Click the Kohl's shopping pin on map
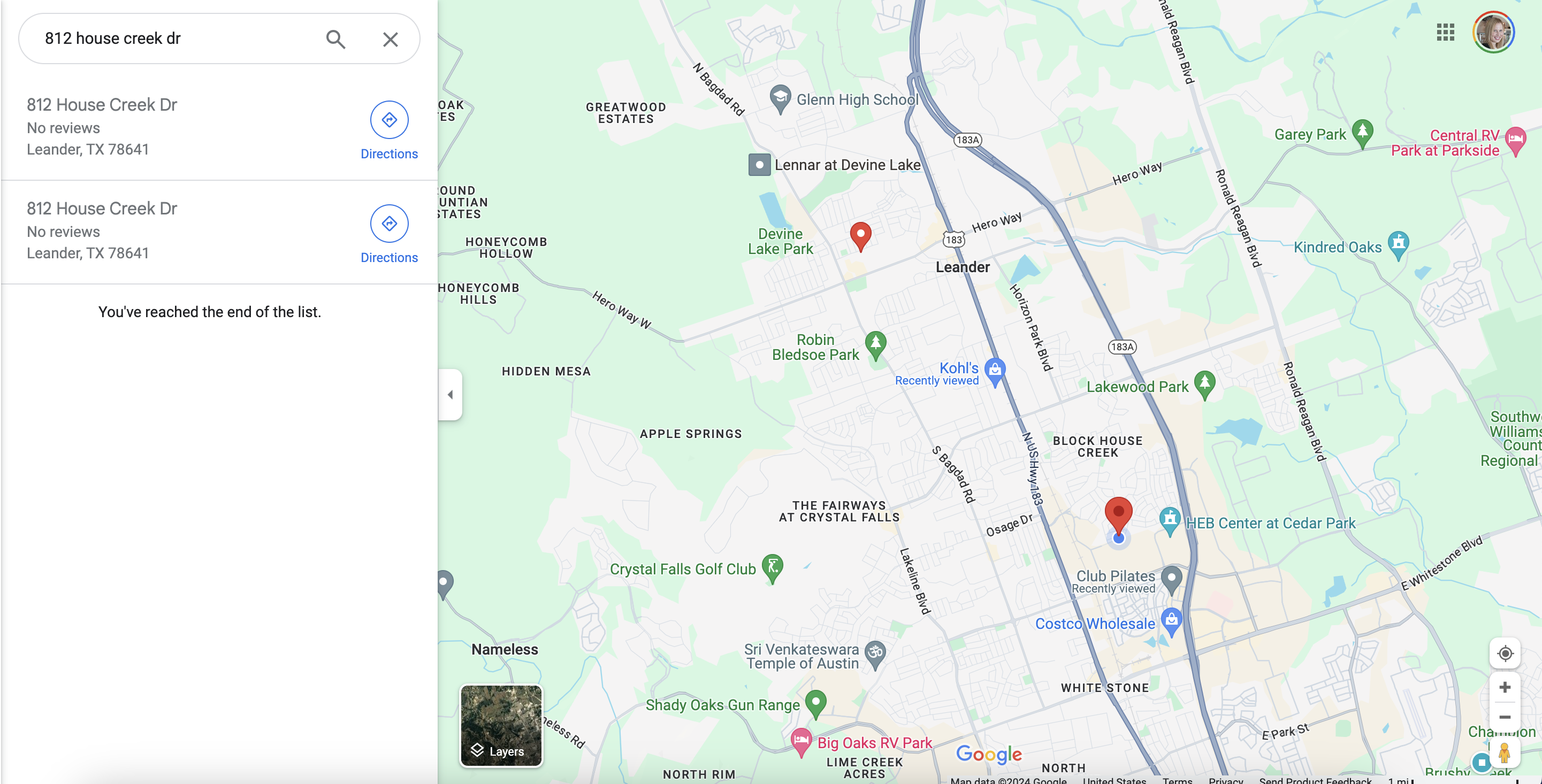The width and height of the screenshot is (1542, 784). (x=994, y=371)
